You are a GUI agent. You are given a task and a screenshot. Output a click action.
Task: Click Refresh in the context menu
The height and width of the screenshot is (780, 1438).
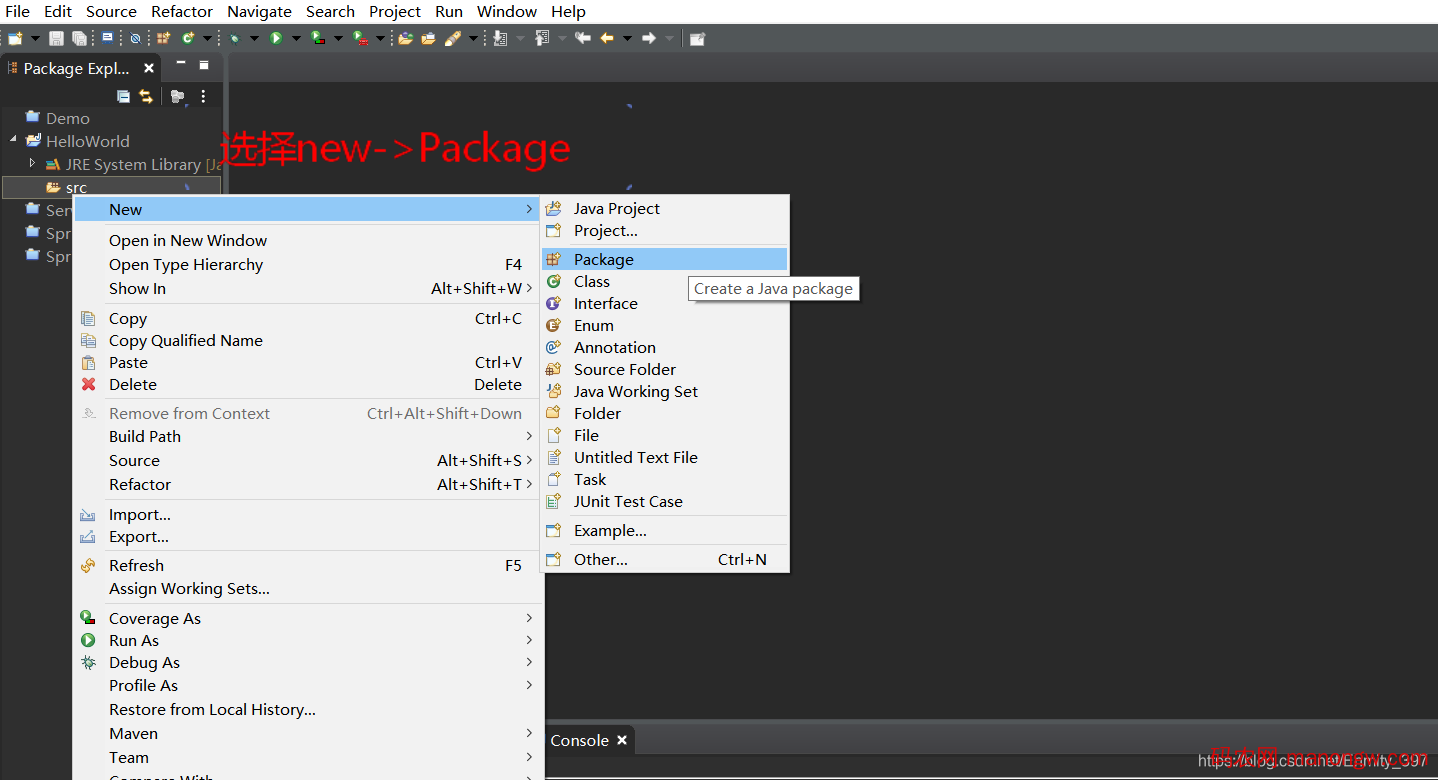(x=136, y=565)
